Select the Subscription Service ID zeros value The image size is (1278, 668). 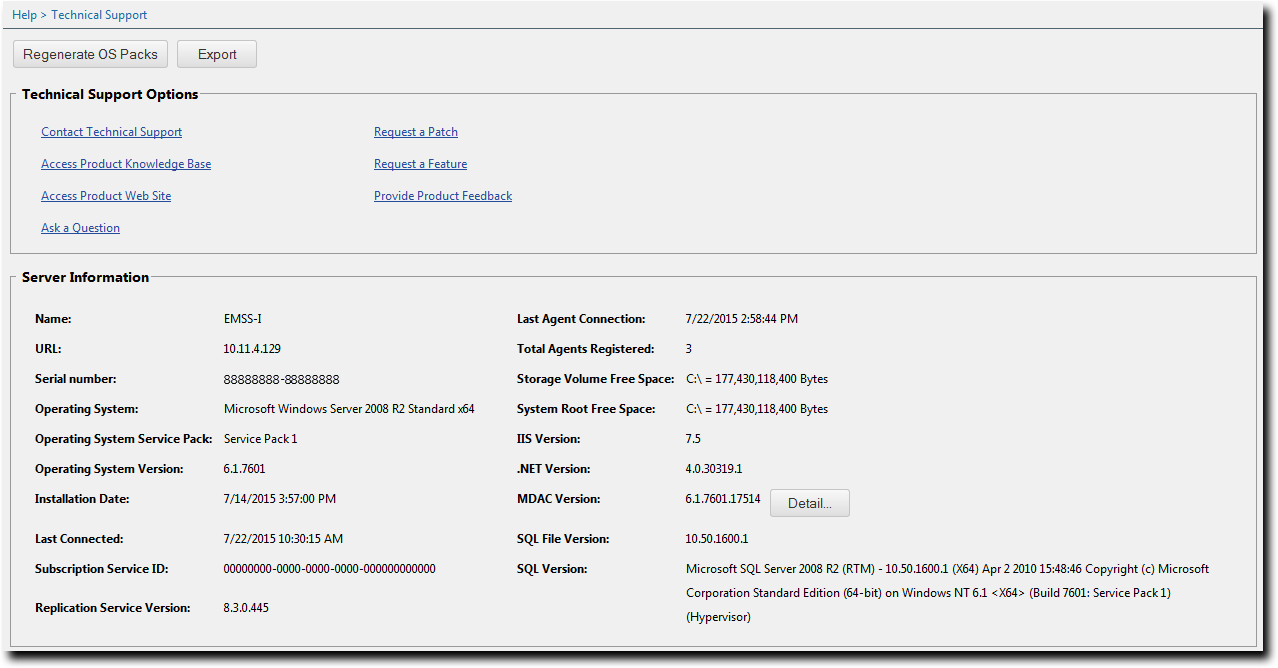click(330, 569)
